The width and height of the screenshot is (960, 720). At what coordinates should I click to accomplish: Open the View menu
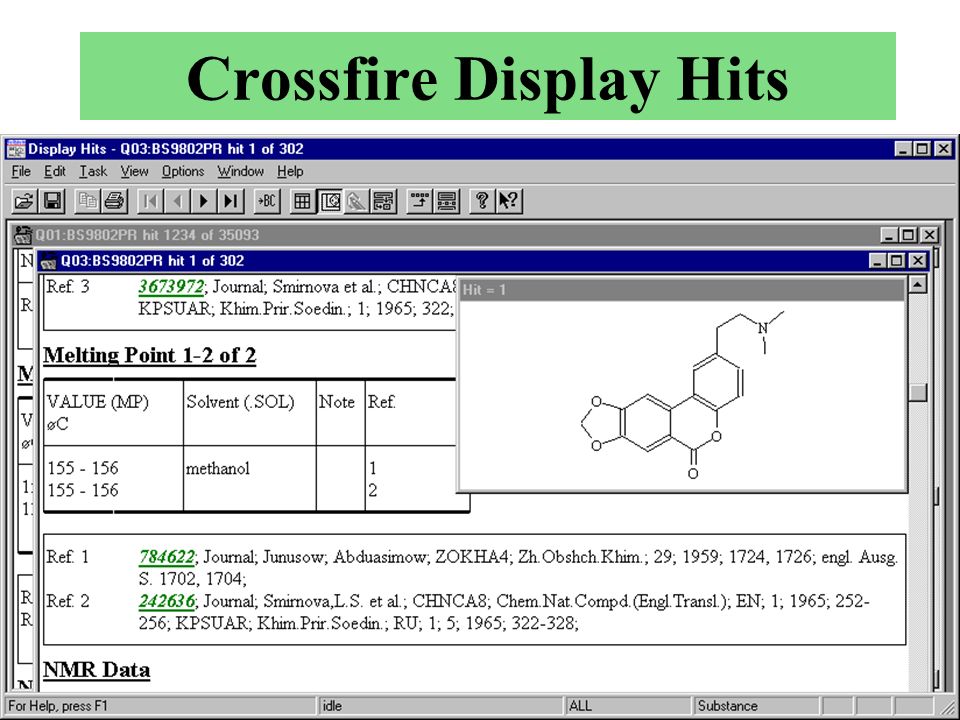pos(134,171)
